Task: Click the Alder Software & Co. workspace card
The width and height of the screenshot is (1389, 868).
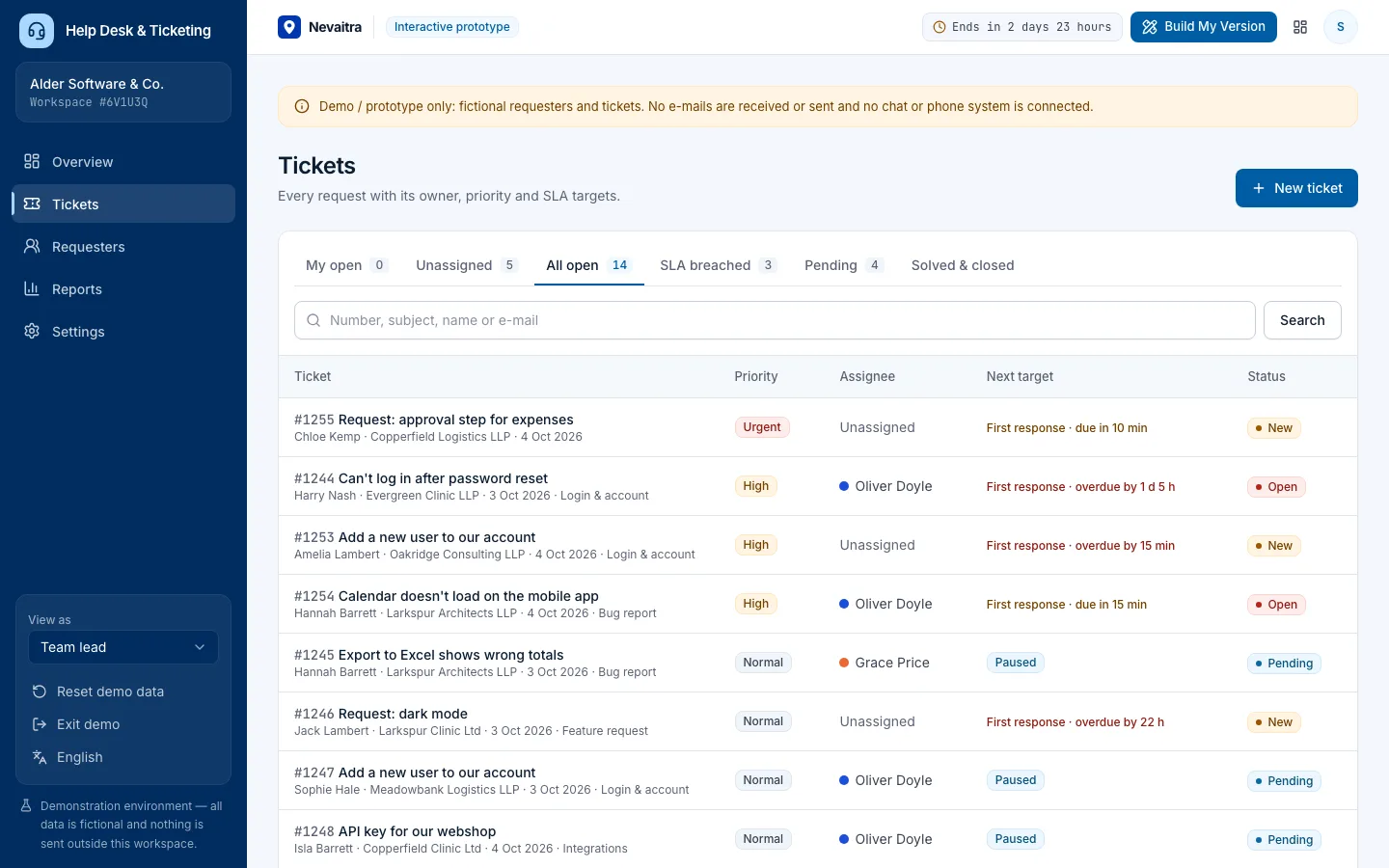Action: [x=123, y=93]
